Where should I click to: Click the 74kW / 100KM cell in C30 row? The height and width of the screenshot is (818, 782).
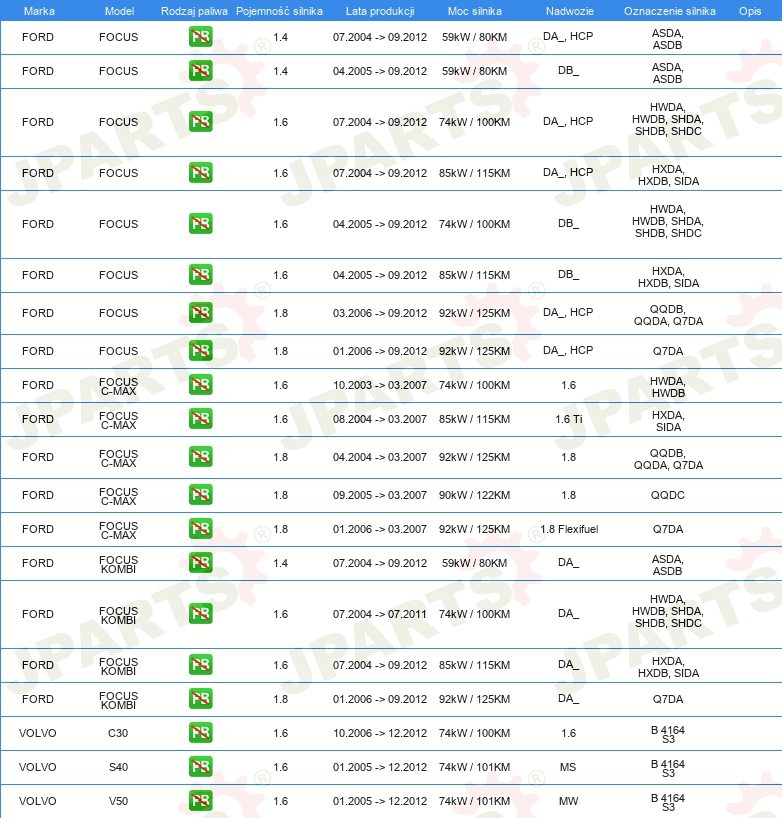click(x=474, y=733)
